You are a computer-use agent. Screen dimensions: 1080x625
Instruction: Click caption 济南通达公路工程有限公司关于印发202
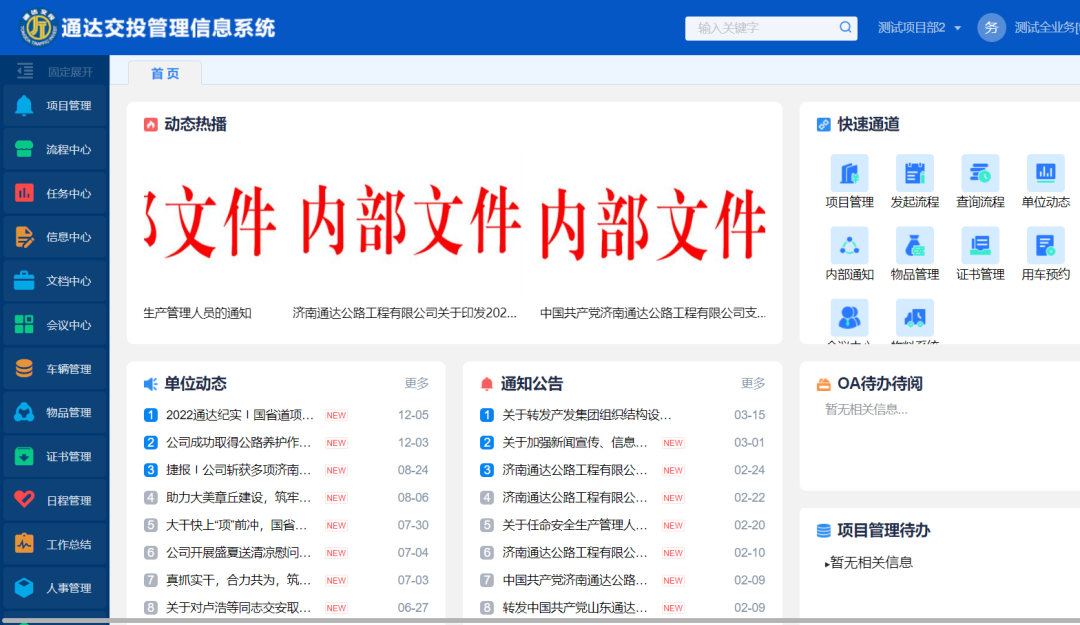404,313
